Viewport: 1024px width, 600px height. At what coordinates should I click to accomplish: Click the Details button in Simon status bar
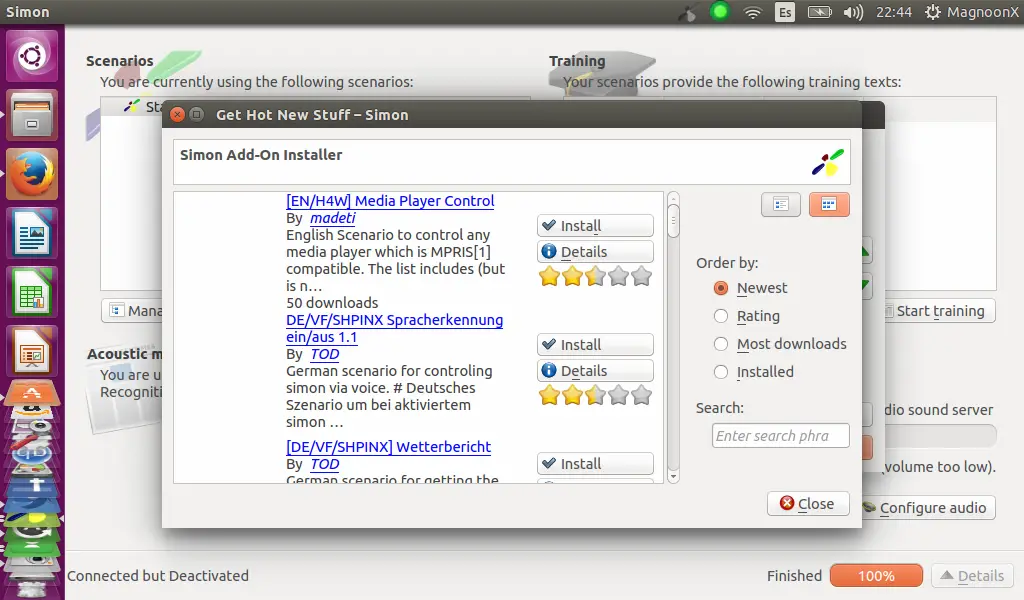click(972, 576)
